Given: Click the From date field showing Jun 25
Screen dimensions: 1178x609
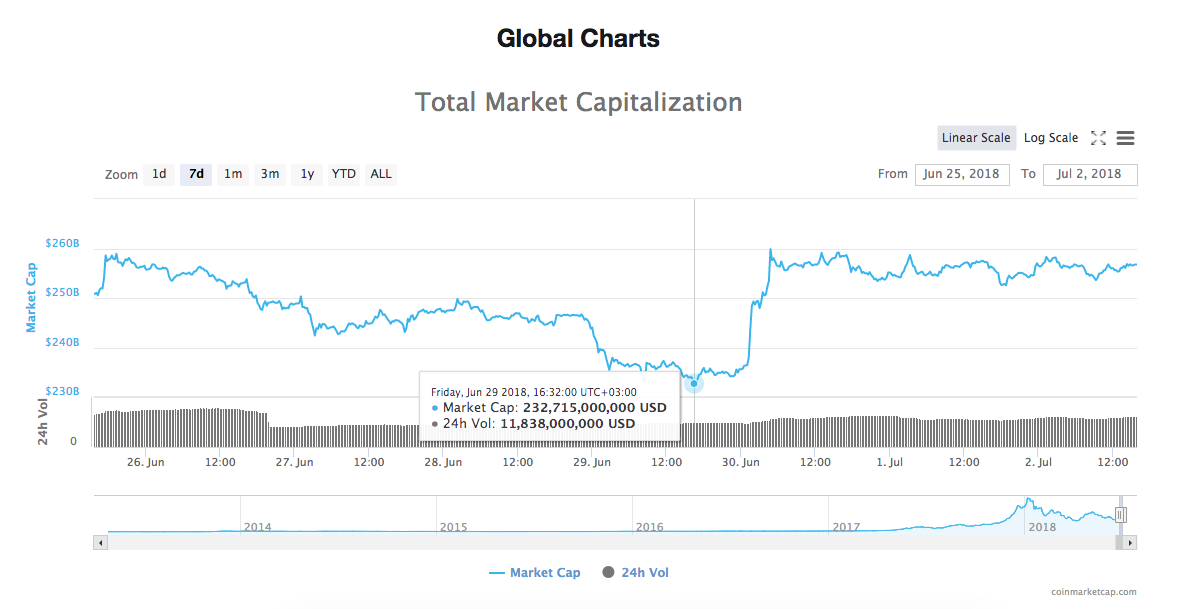Looking at the screenshot, I should click(962, 174).
